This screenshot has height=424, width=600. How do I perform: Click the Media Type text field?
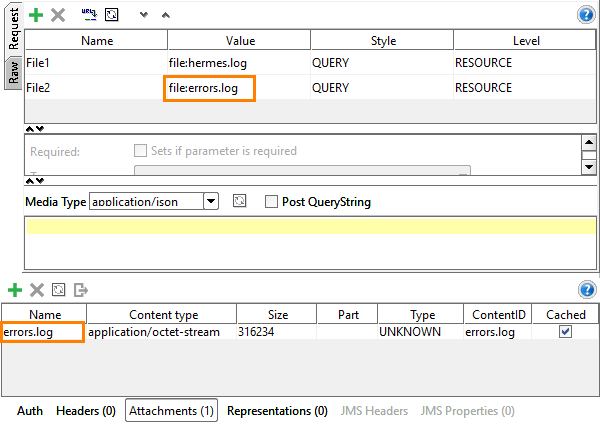pos(147,201)
